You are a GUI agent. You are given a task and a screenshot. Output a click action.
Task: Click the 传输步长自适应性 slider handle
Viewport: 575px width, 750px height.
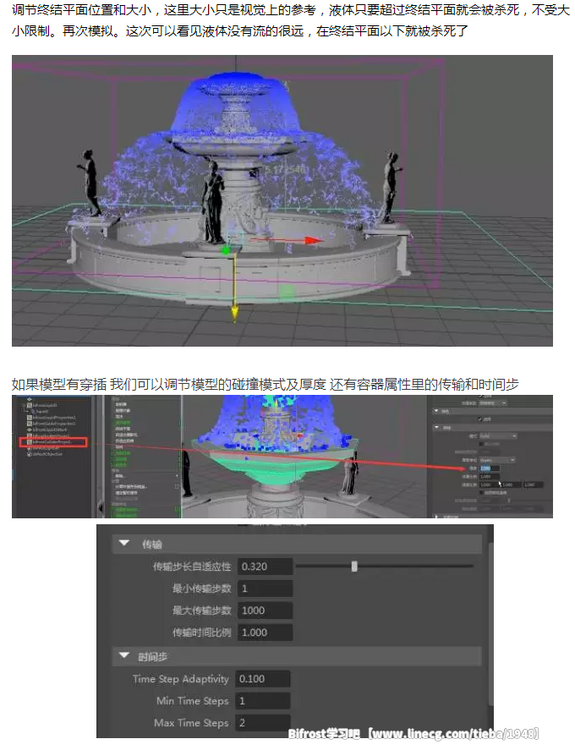pyautogui.click(x=354, y=566)
